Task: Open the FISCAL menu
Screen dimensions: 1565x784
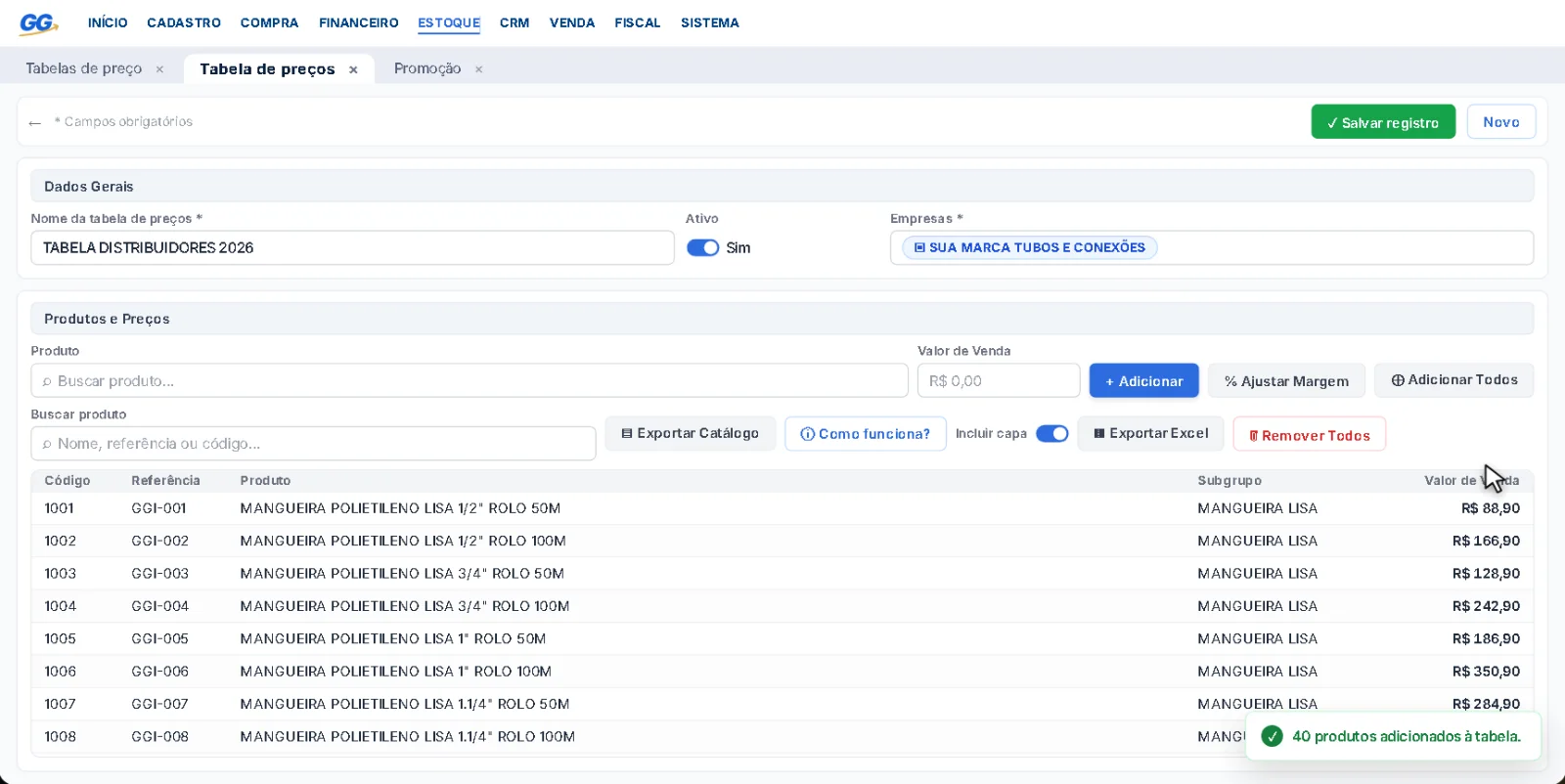Action: click(638, 22)
